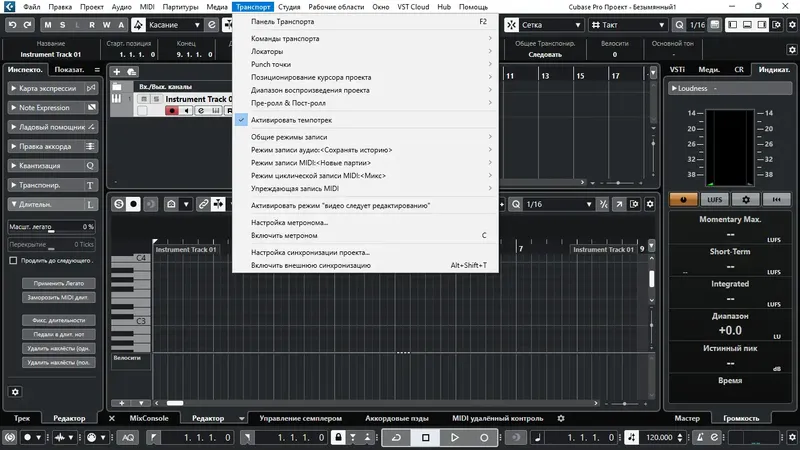Toggle lower zone visibility button

pos(747,24)
